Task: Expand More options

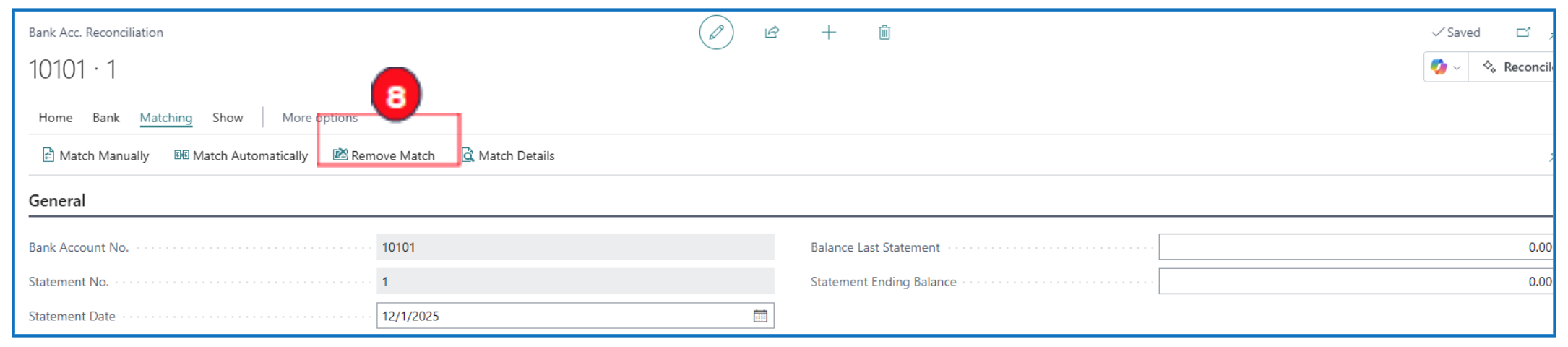Action: pos(319,118)
